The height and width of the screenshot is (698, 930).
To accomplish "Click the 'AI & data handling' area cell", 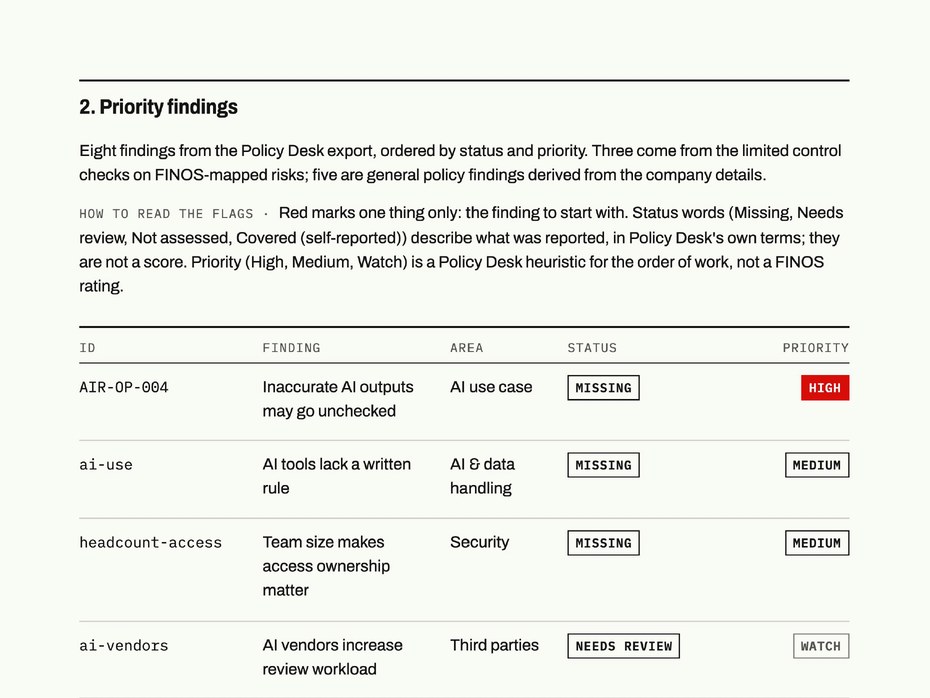I will click(482, 476).
